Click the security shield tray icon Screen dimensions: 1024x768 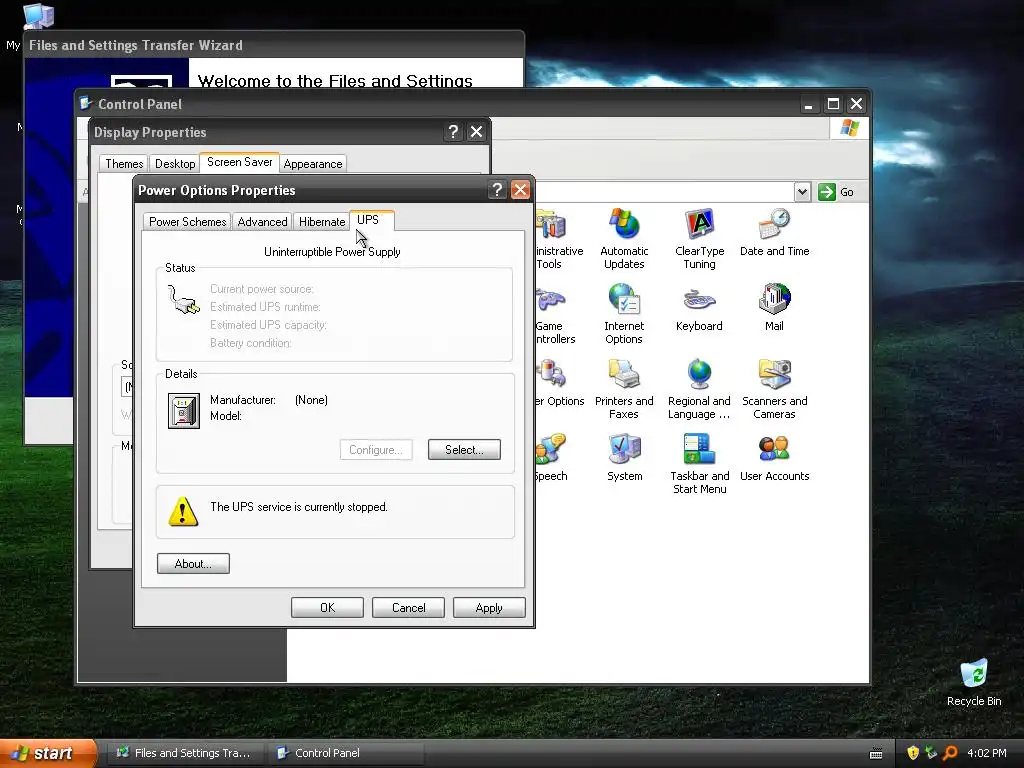coord(913,753)
